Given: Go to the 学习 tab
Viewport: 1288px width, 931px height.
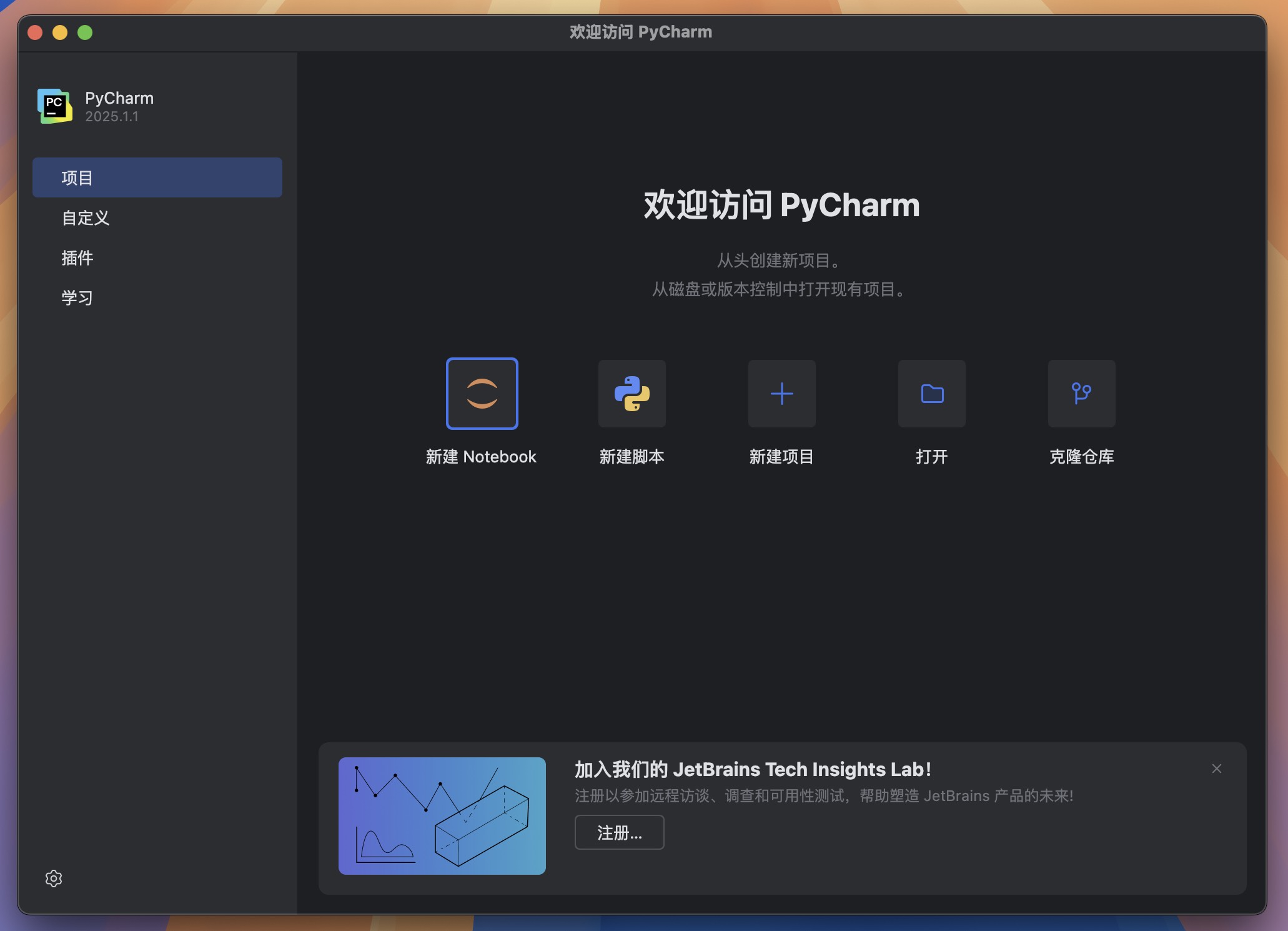Looking at the screenshot, I should 157,297.
